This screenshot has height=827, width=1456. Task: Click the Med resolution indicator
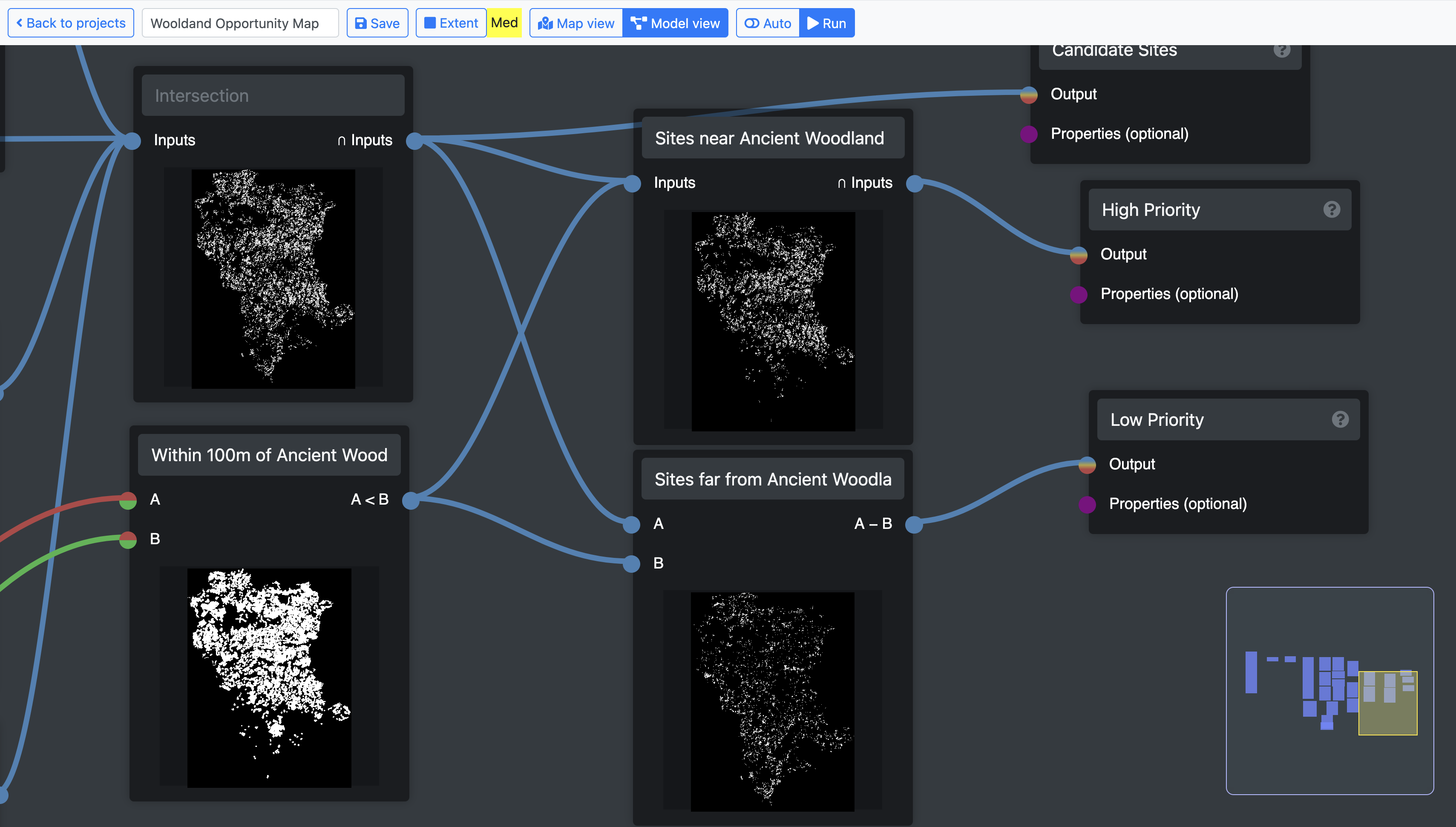click(504, 23)
